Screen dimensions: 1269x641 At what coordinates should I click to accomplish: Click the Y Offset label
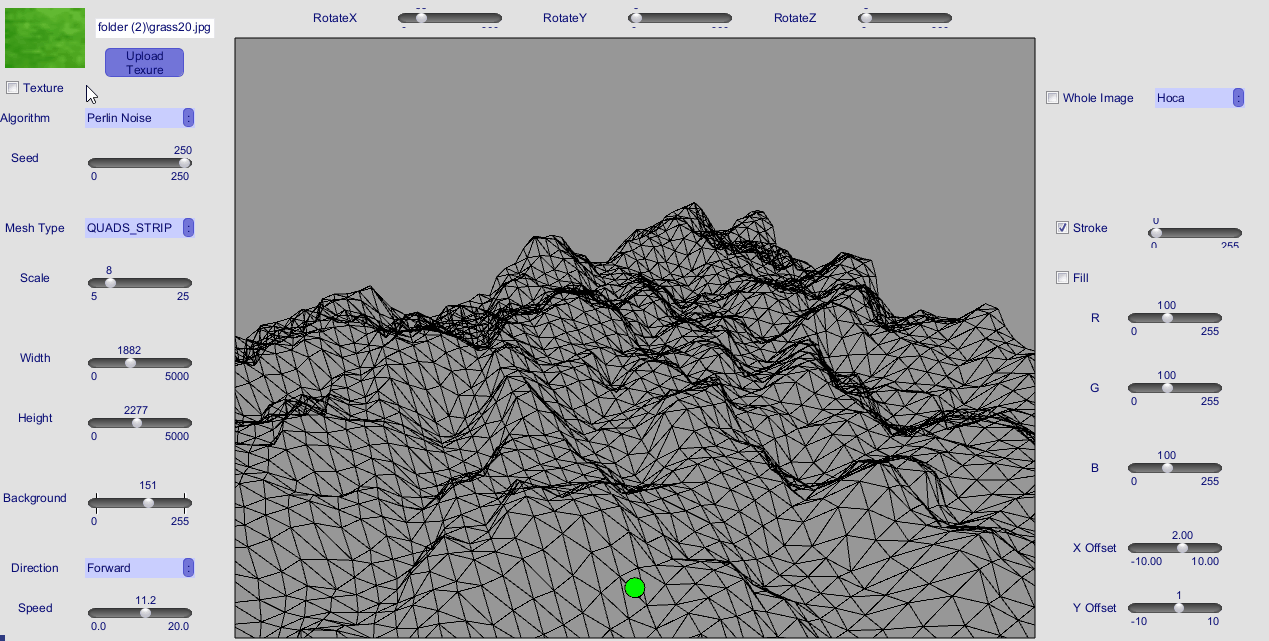coord(1094,608)
